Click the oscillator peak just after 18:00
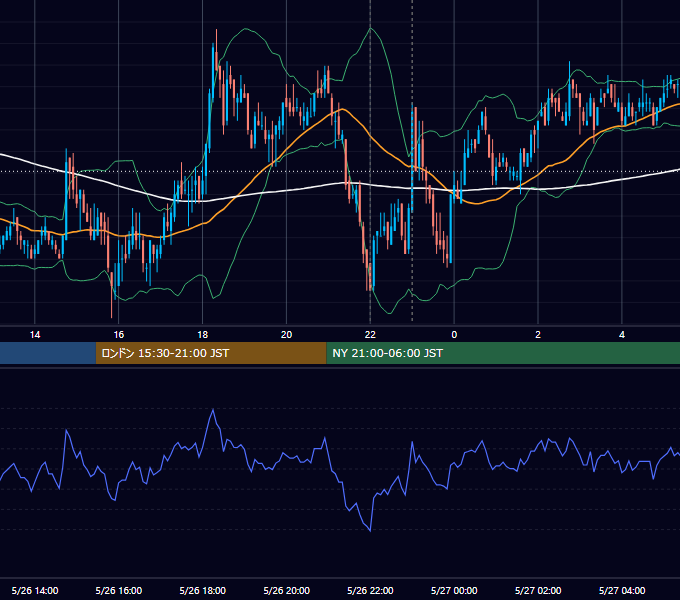 212,409
